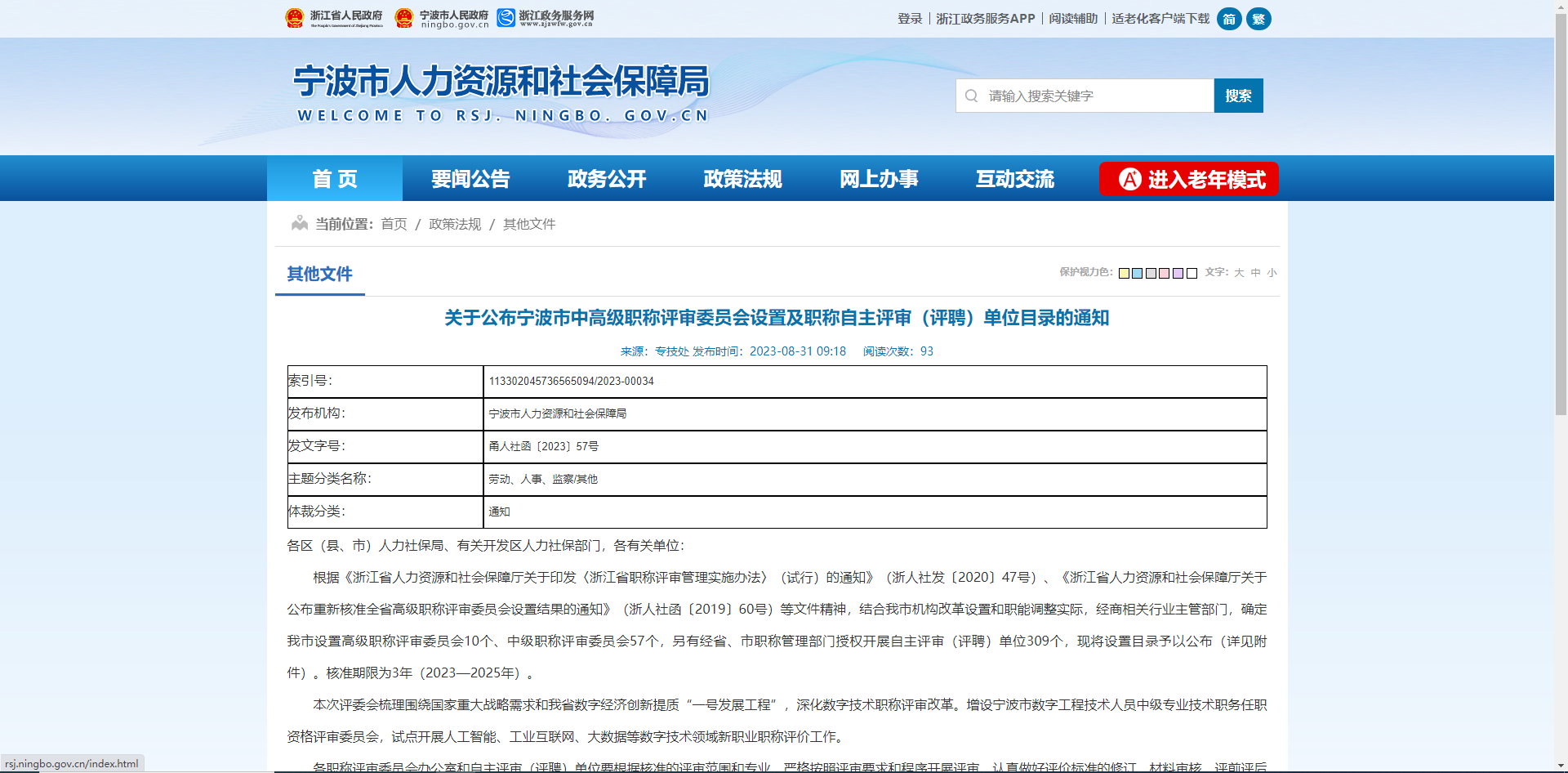Open the 政务公开 navigation menu
Screen dimensions: 1568x773
click(607, 179)
